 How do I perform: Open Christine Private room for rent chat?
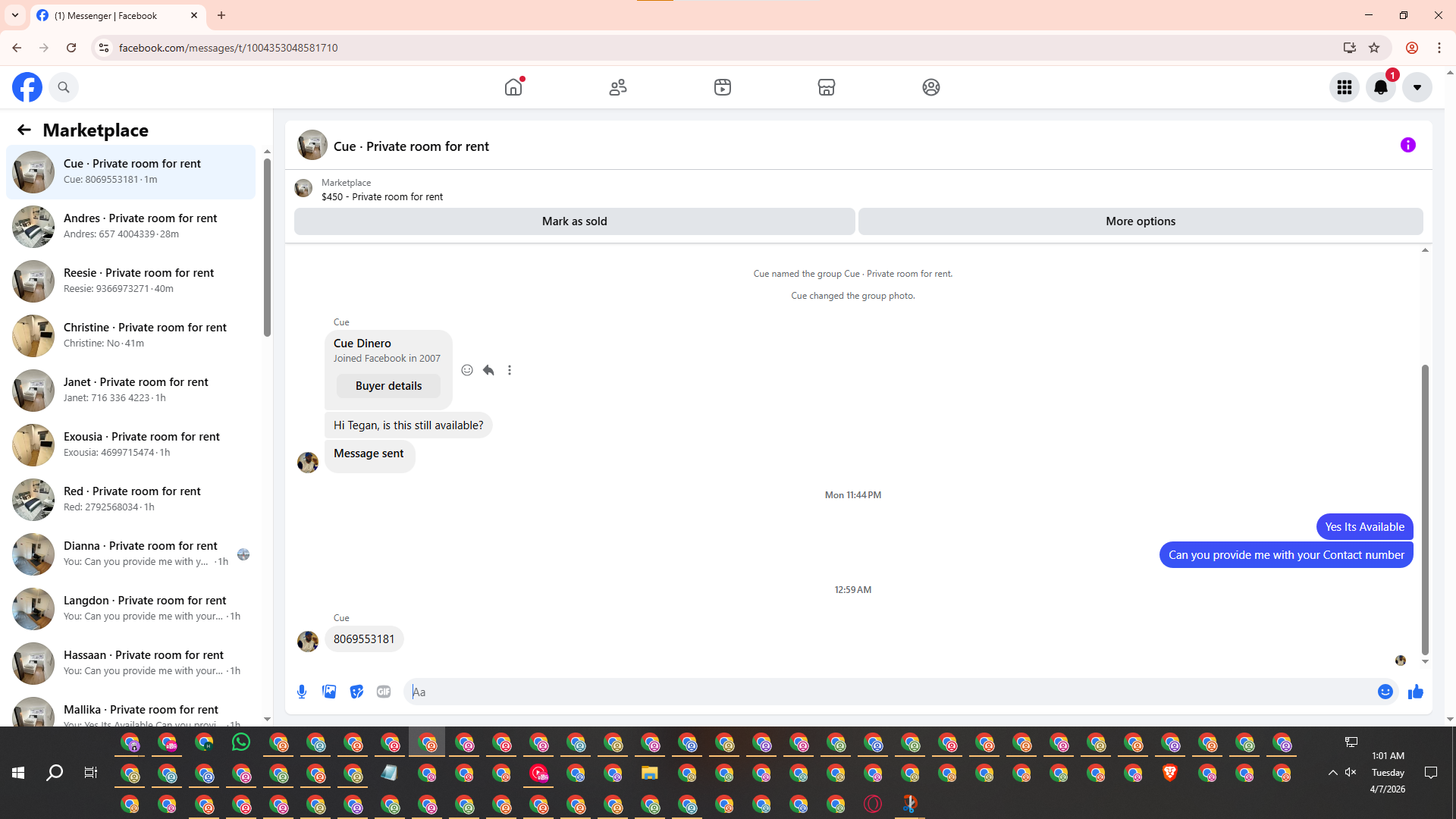(x=130, y=335)
